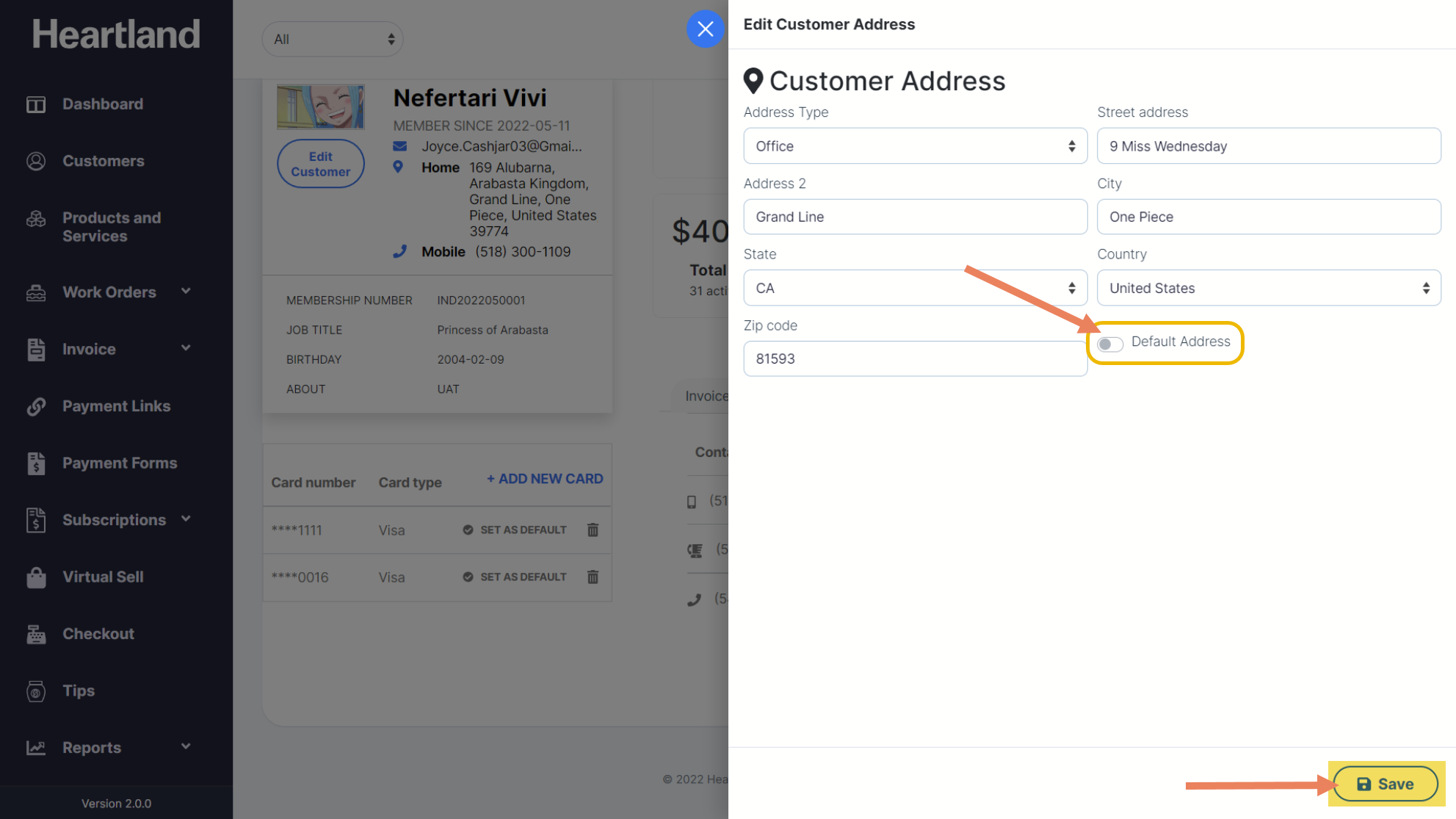Image resolution: width=1456 pixels, height=819 pixels.
Task: Open Customers from the sidebar icon
Action: click(x=36, y=161)
